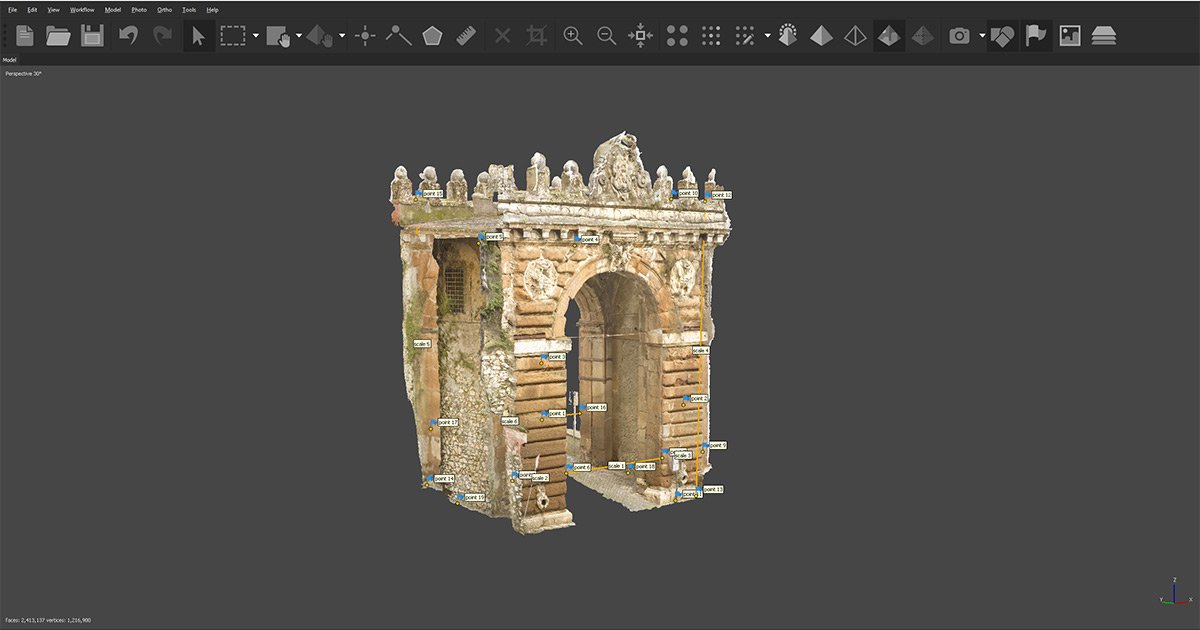Viewport: 1200px width, 630px height.
Task: Click the 'Perspective 30°' view label
Action: point(24,74)
